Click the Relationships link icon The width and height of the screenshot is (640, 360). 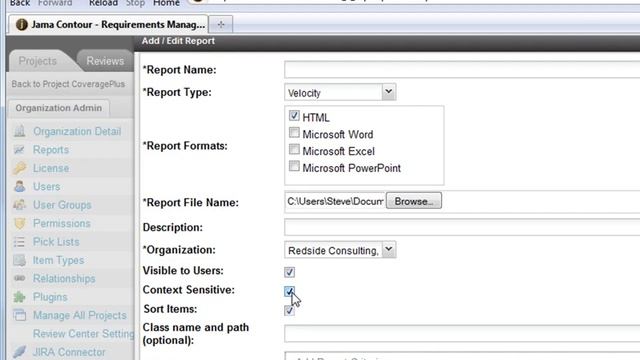click(x=19, y=278)
